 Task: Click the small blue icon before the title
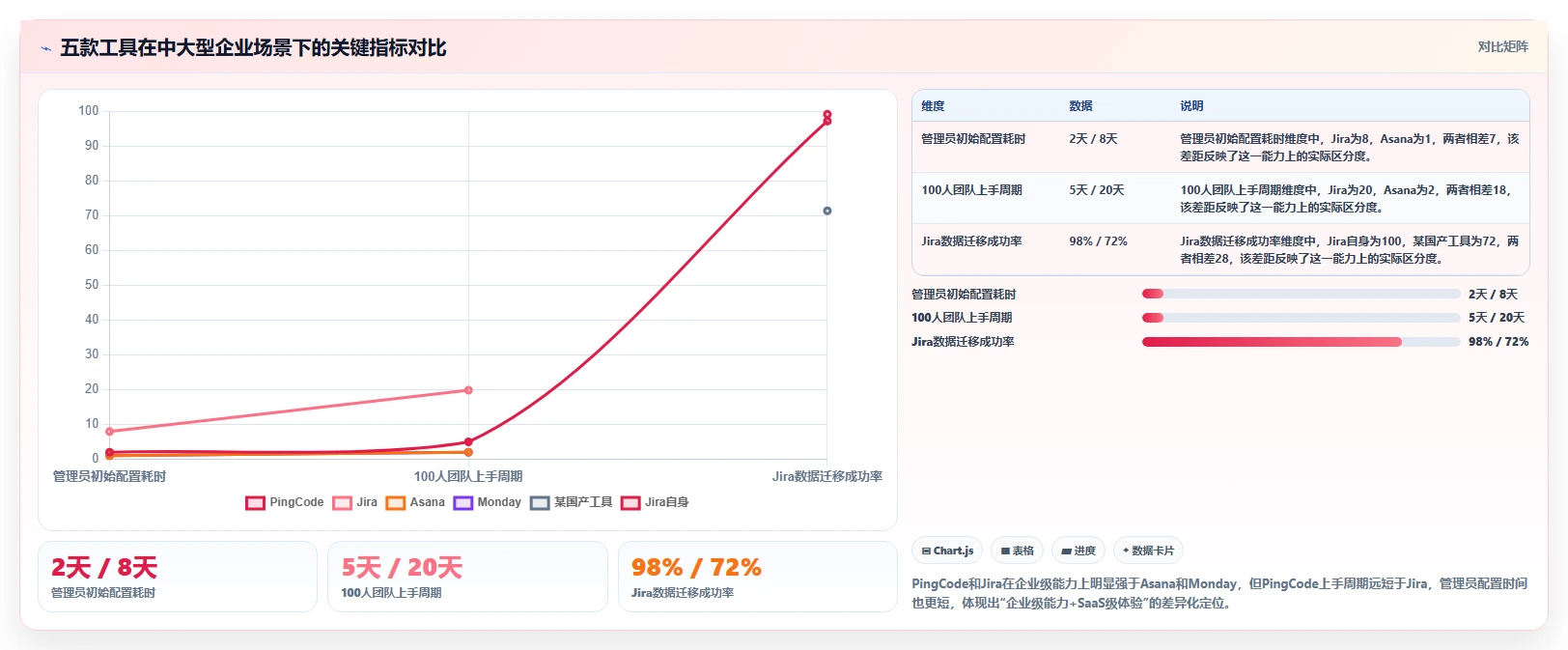click(45, 48)
